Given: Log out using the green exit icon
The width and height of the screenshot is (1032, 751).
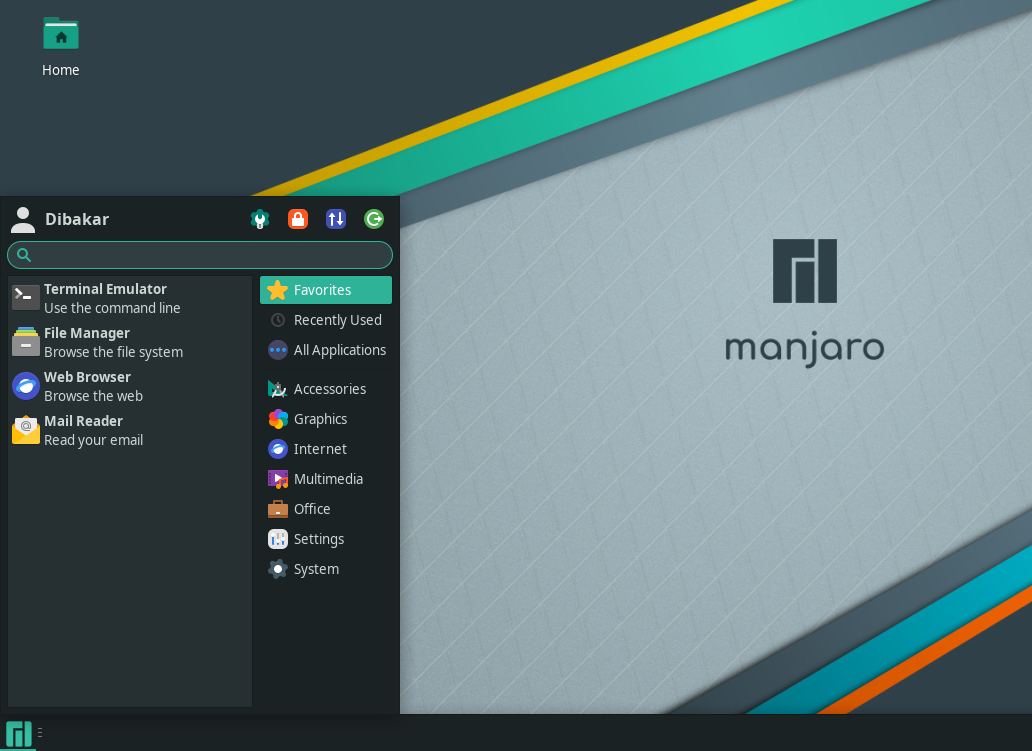Looking at the screenshot, I should coord(374,219).
